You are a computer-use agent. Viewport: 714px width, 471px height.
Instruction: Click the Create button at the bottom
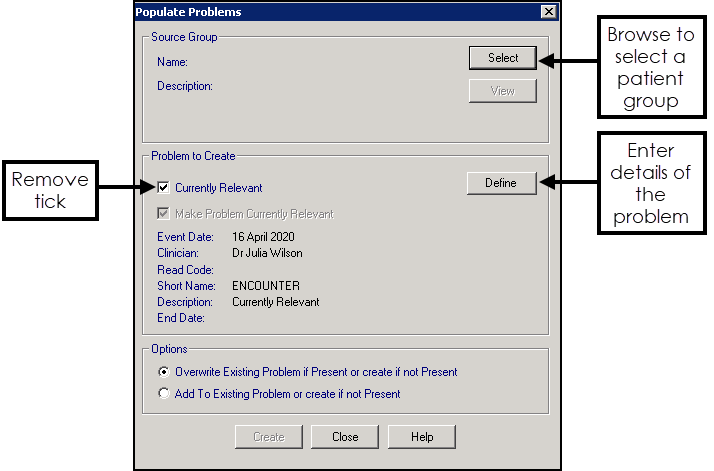pos(268,437)
